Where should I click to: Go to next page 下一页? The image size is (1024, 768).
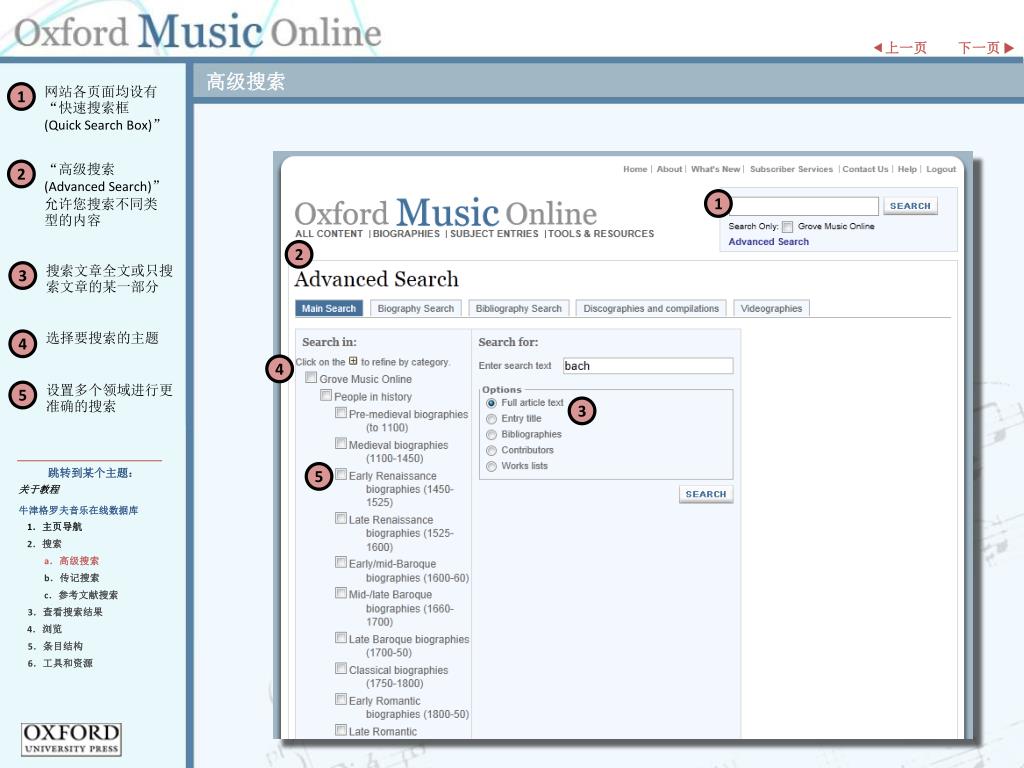pos(985,48)
